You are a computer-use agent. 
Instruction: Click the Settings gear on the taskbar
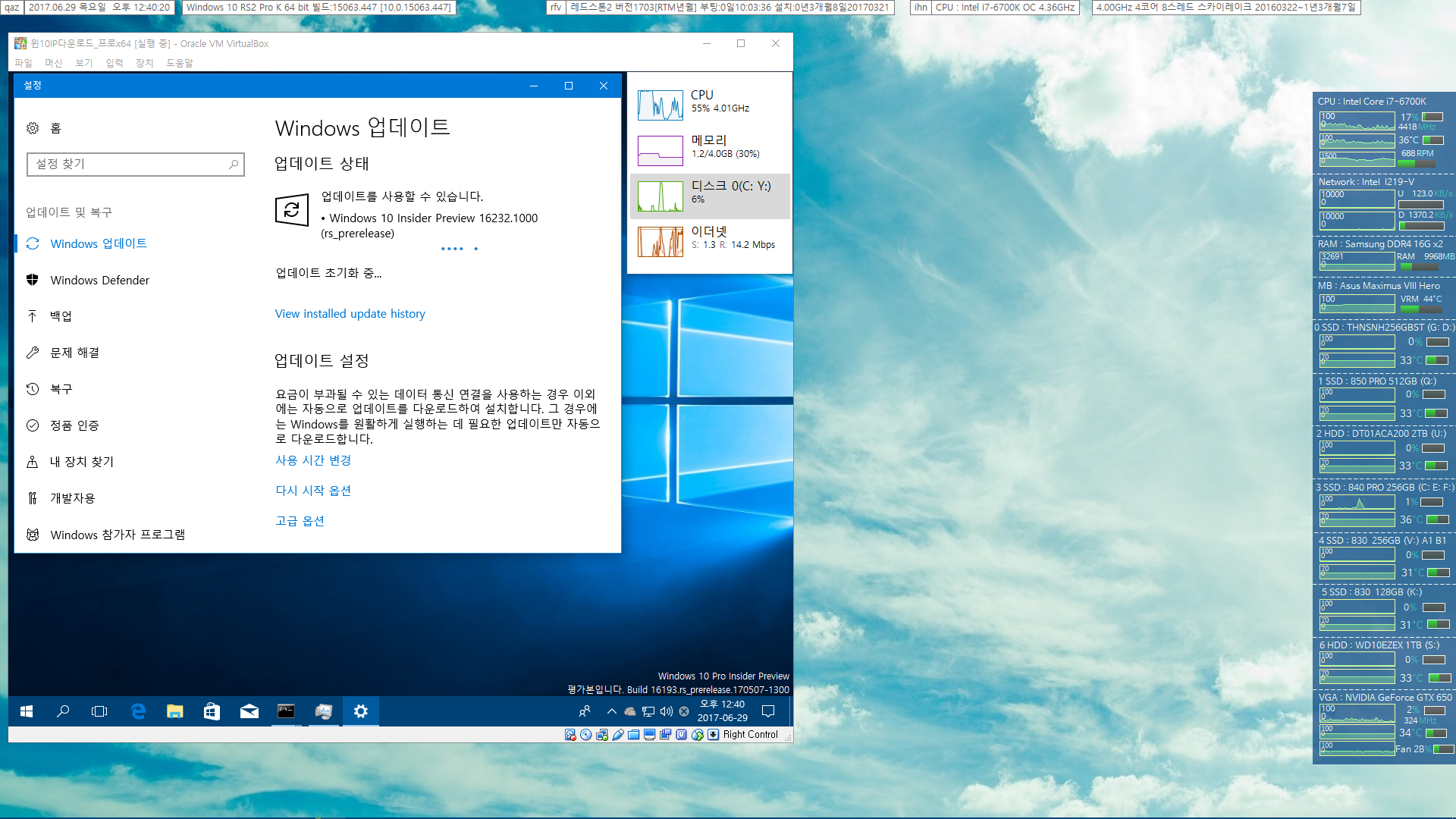click(x=361, y=711)
